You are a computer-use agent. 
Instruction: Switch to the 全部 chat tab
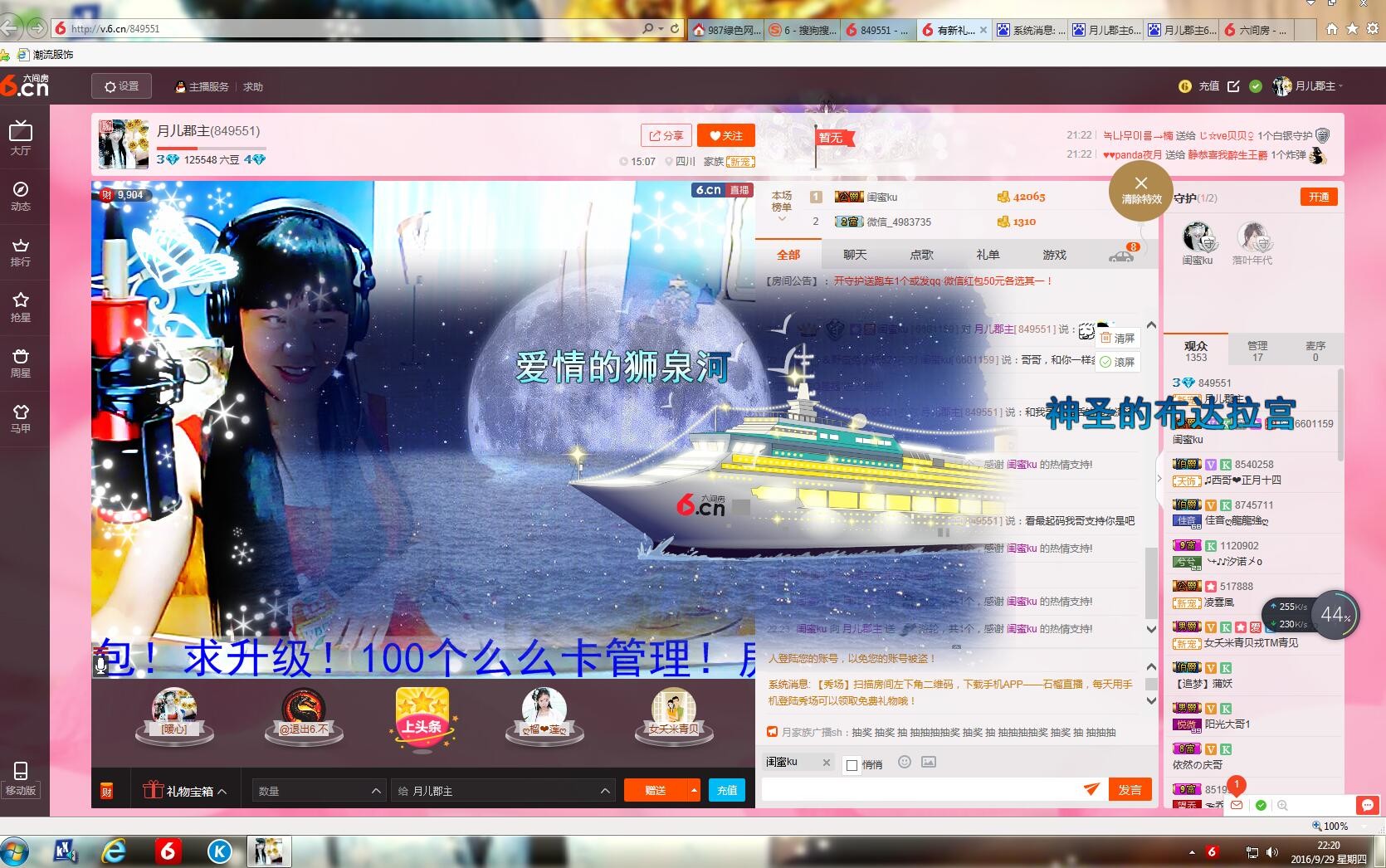[788, 255]
